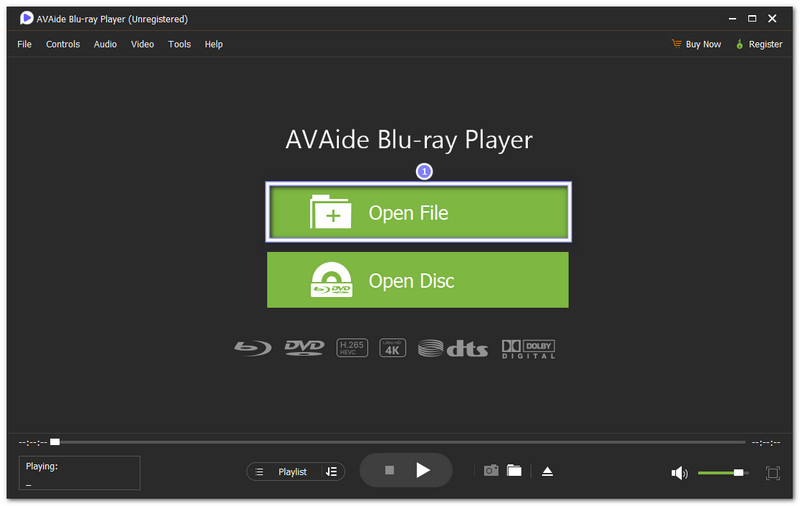This screenshot has width=800, height=506.
Task: Click the green Open Disc button
Action: pos(417,280)
